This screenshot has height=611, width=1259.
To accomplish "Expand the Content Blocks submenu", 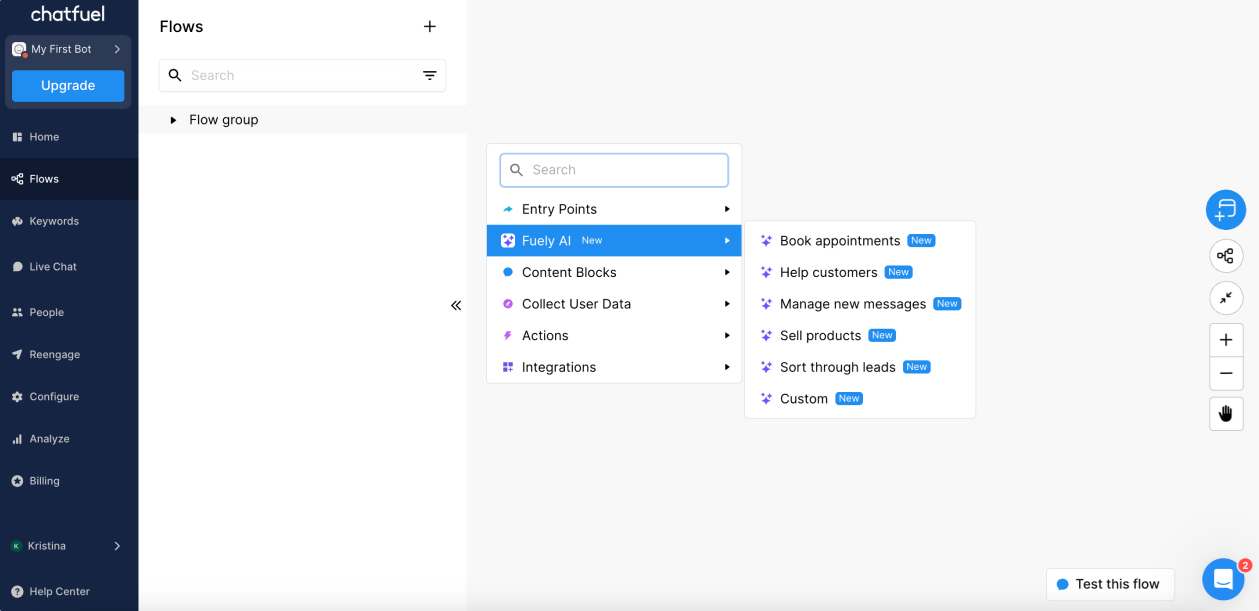I will coord(614,272).
